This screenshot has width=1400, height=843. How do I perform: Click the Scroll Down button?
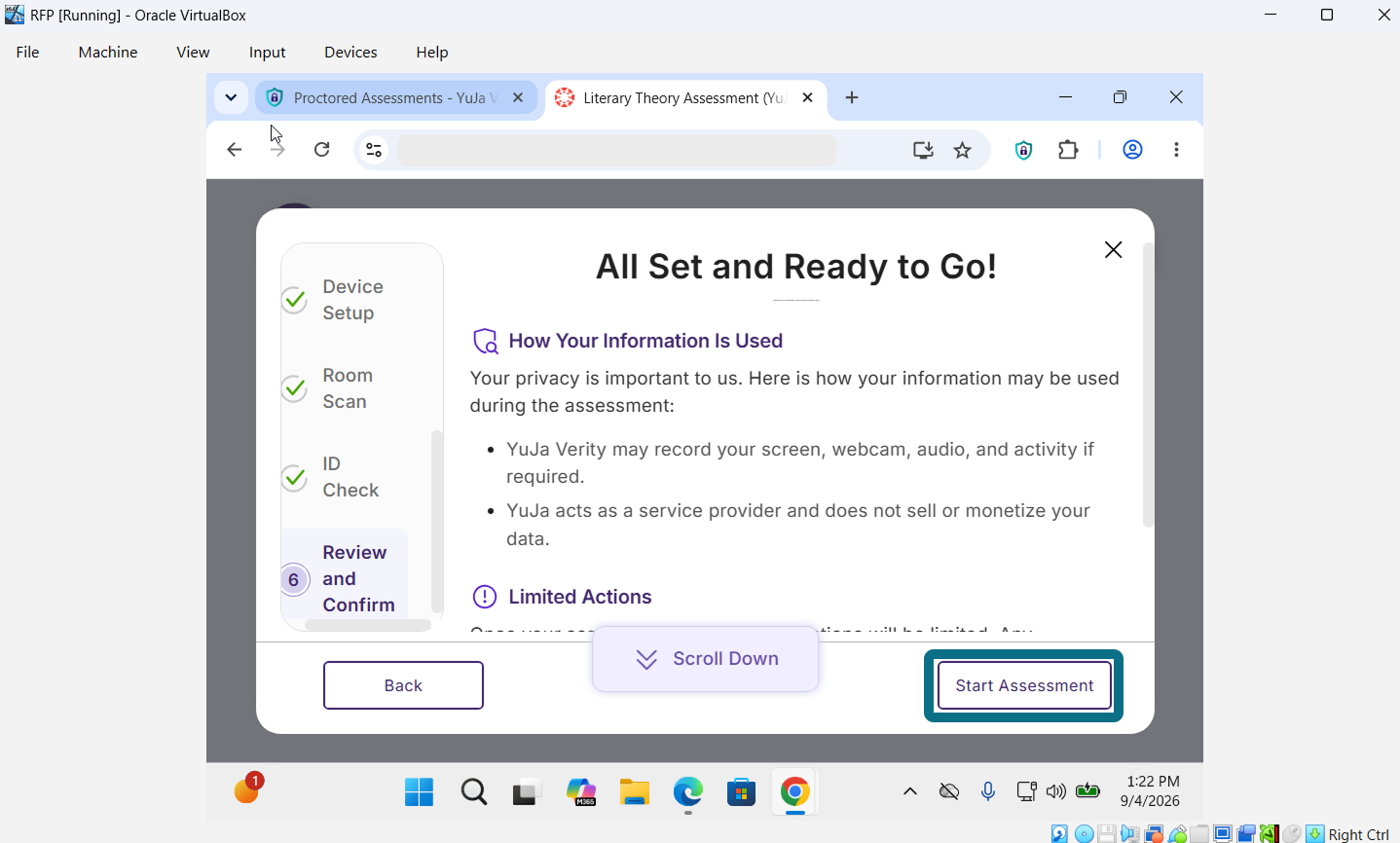tap(706, 659)
